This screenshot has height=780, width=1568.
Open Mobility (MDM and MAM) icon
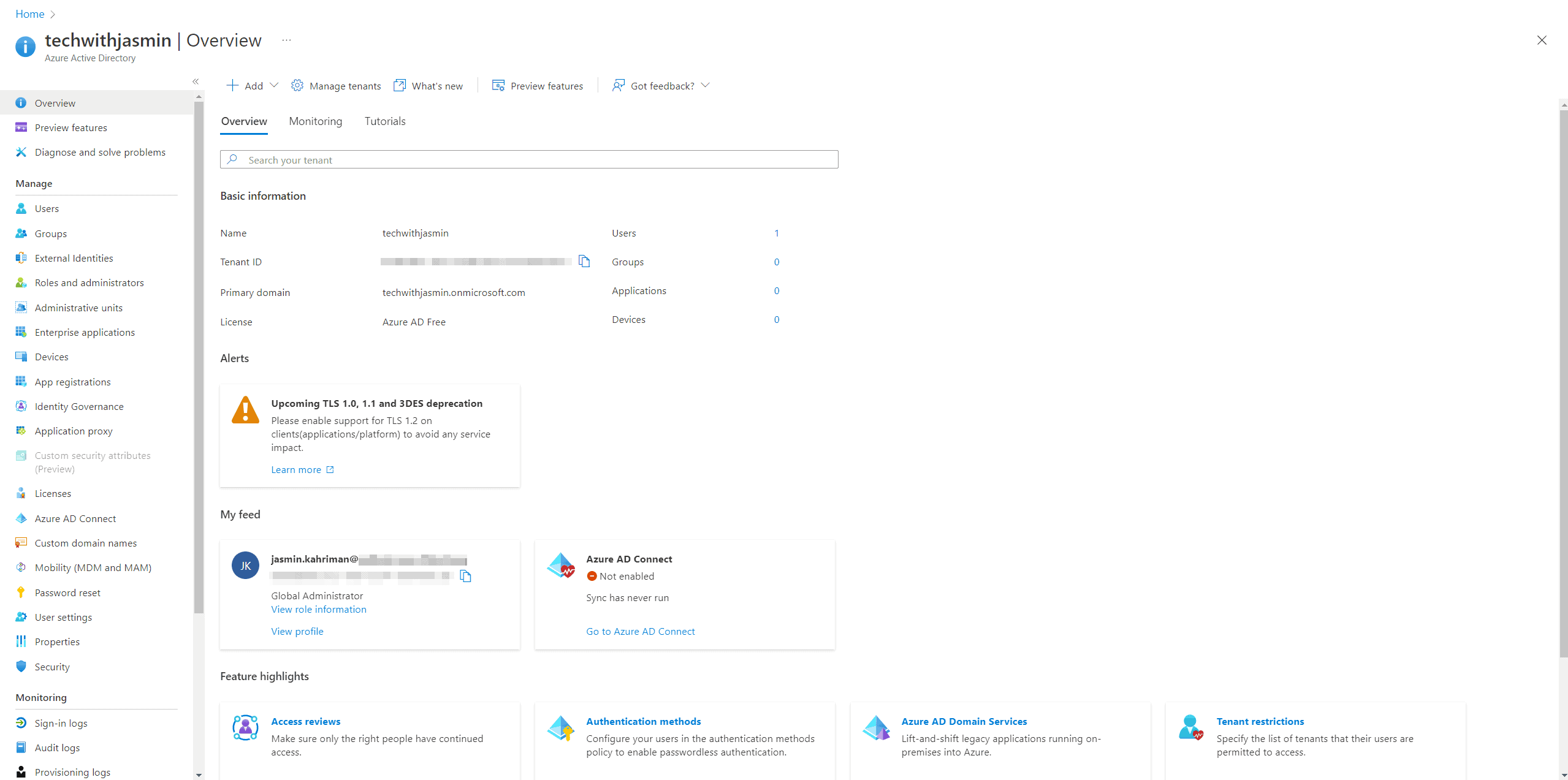click(21, 567)
